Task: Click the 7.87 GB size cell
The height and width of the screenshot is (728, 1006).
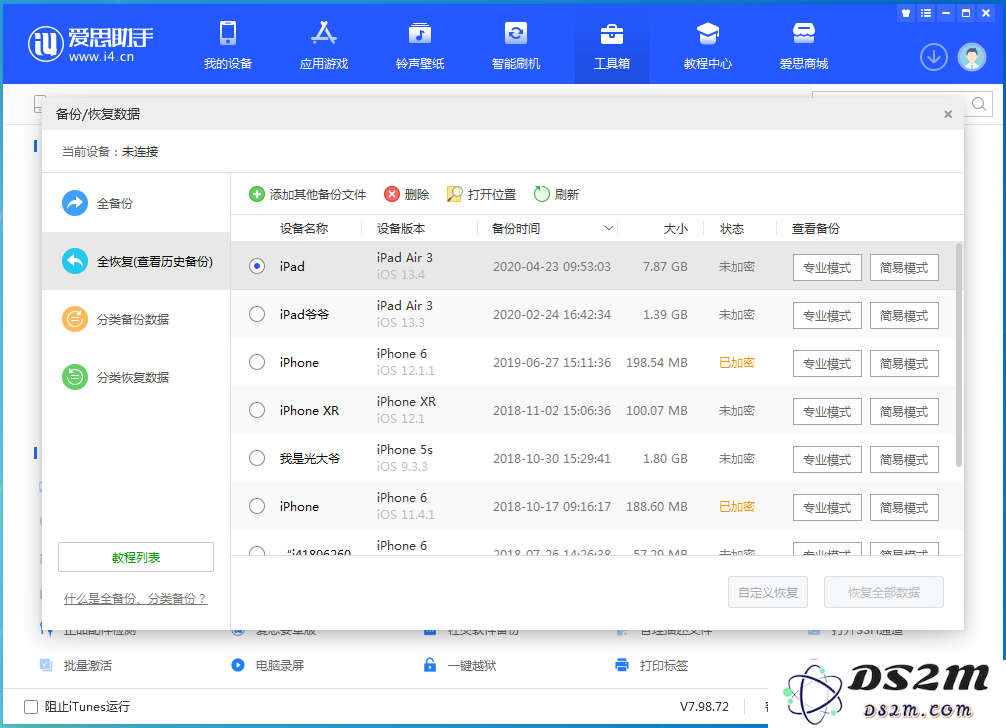Action: pos(665,266)
